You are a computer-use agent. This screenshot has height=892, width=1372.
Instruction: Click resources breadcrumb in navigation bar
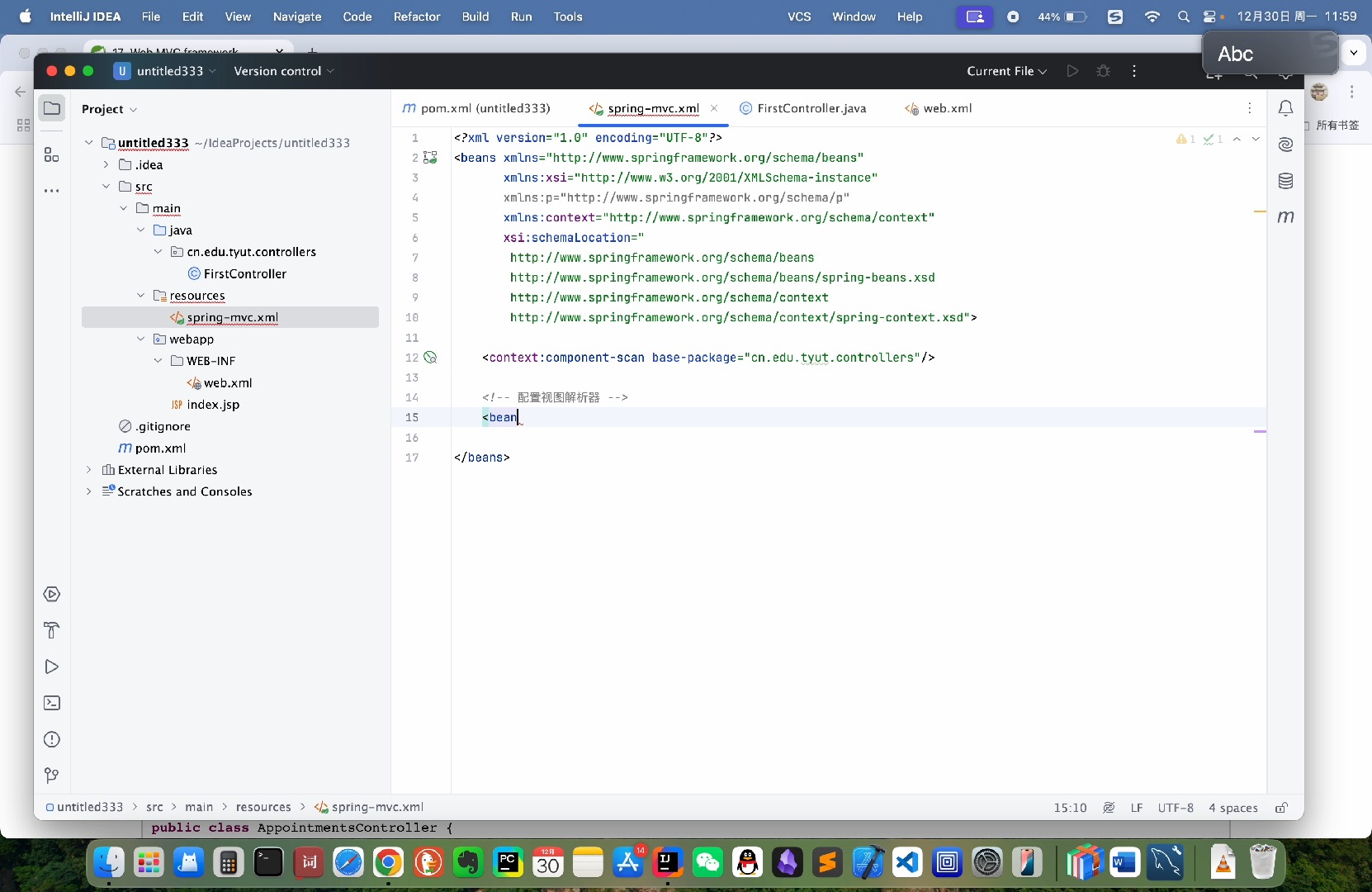pos(263,807)
